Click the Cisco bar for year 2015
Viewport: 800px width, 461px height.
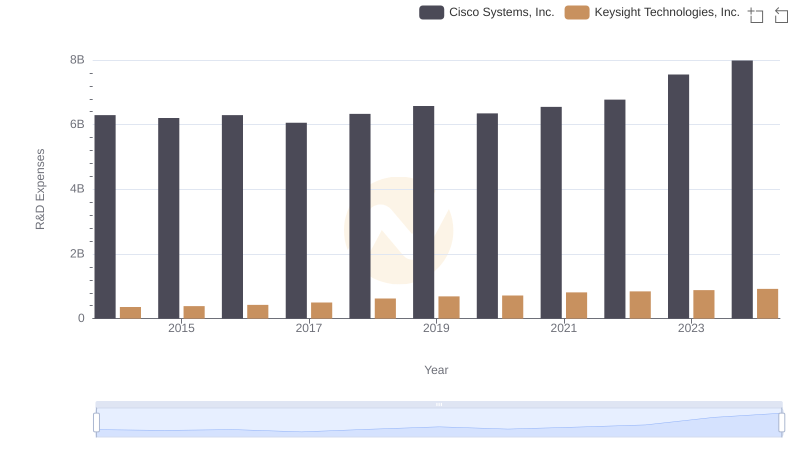[x=169, y=218]
